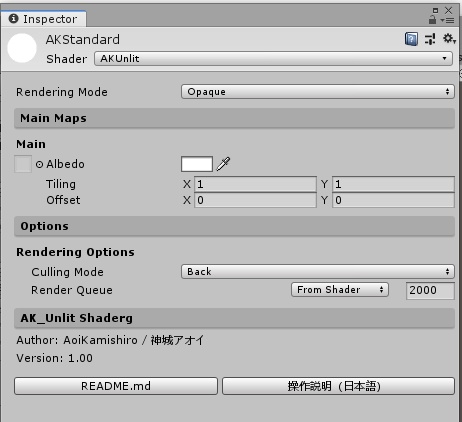This screenshot has width=462, height=422.
Task: Focus the Offset Y field
Action: (393, 200)
